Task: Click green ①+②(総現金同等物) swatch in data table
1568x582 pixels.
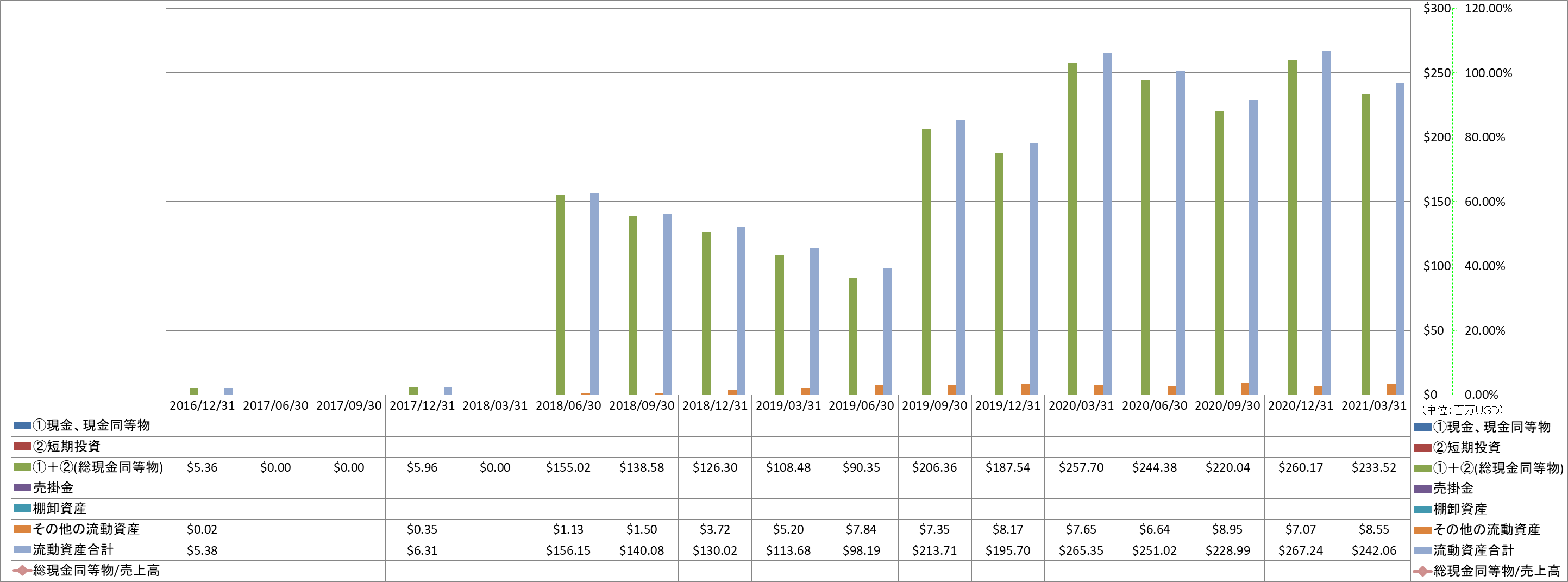Action: [x=22, y=467]
